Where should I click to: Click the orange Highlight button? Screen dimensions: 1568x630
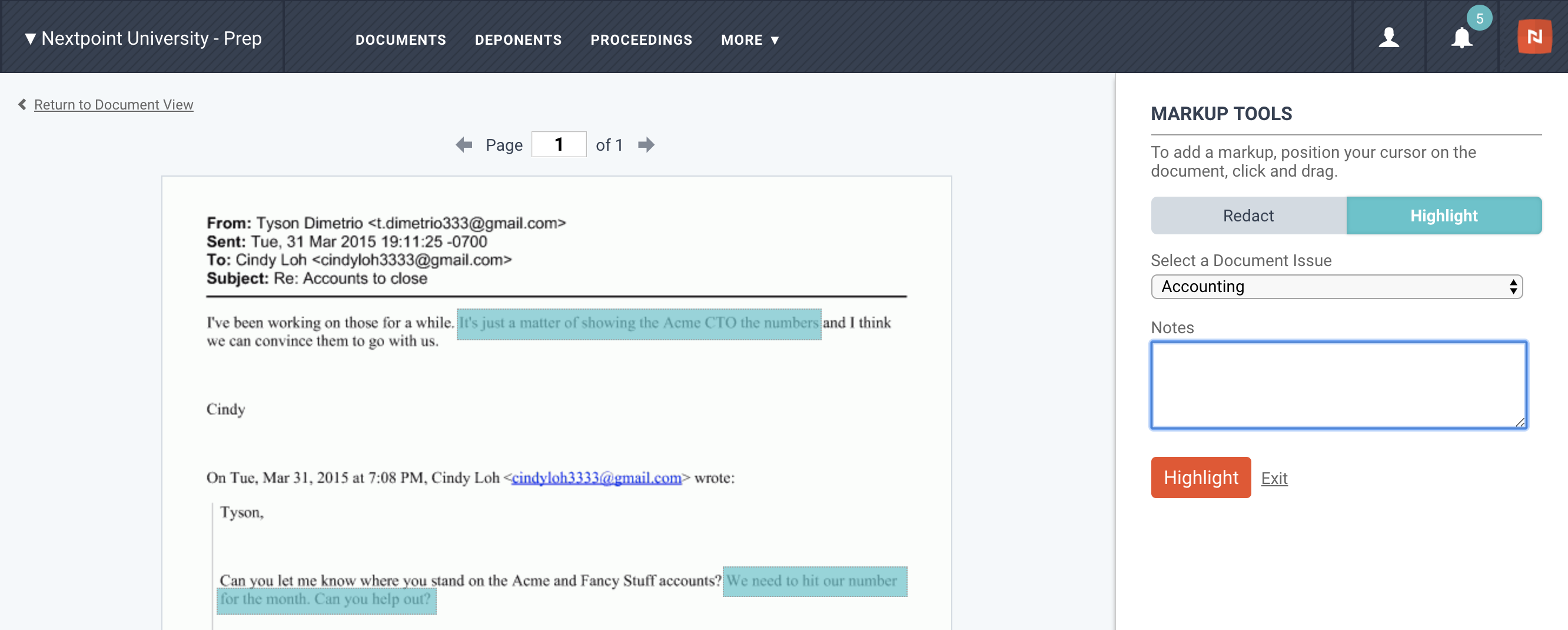(1200, 478)
